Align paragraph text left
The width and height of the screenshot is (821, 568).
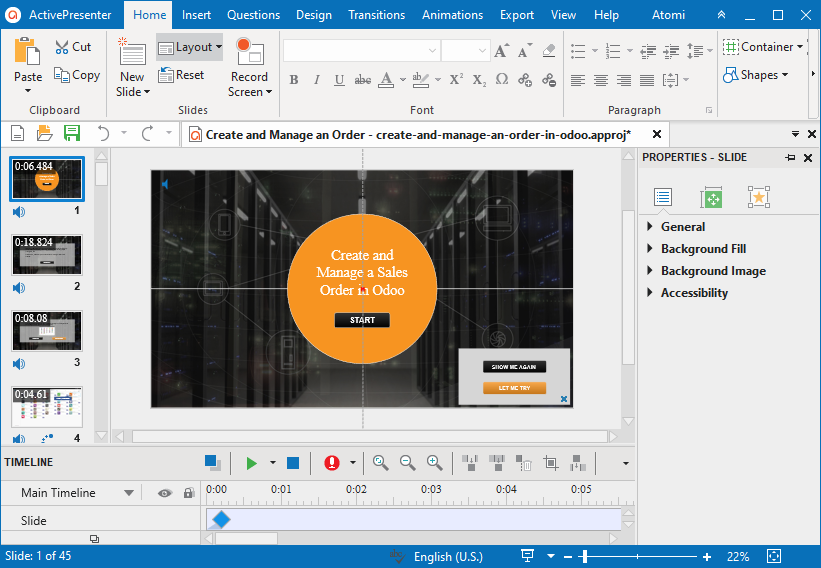click(578, 80)
